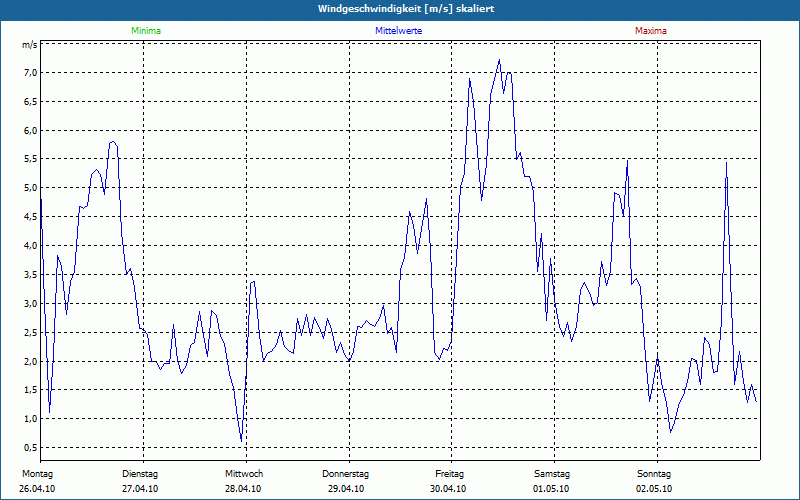
Task: Click the 01.05.10 date label
Action: pyautogui.click(x=551, y=489)
